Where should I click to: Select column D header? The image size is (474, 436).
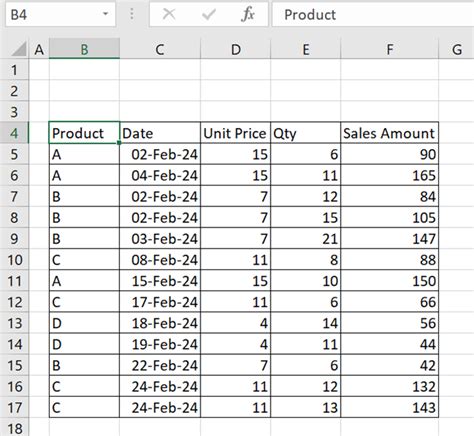[x=236, y=49]
